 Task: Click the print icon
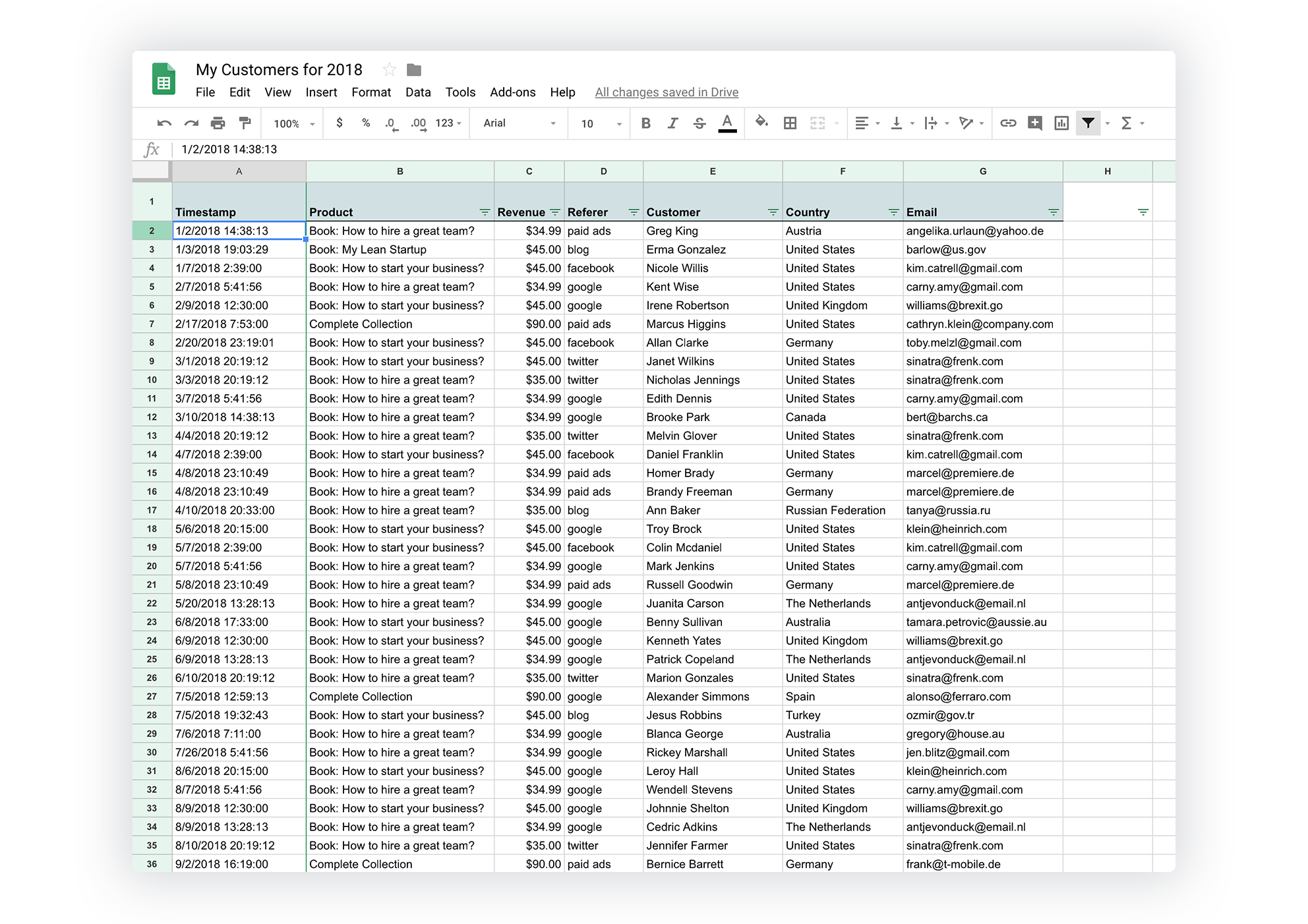(x=218, y=123)
